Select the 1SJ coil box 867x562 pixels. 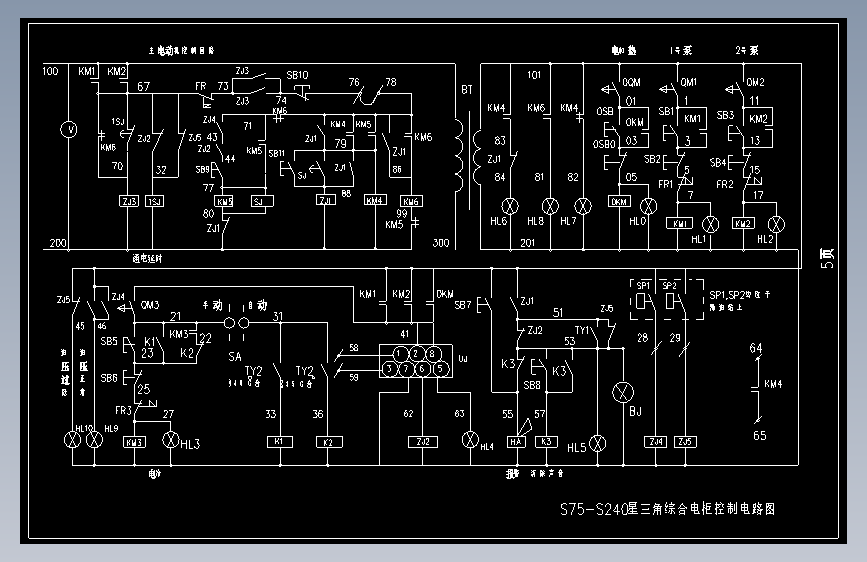(x=154, y=201)
